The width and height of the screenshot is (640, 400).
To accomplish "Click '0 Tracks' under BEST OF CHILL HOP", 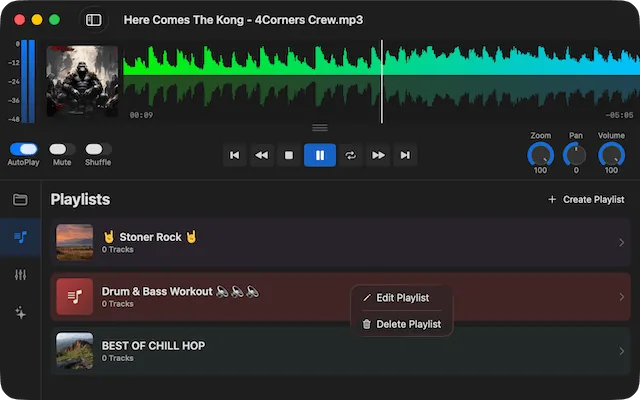I will pyautogui.click(x=118, y=358).
